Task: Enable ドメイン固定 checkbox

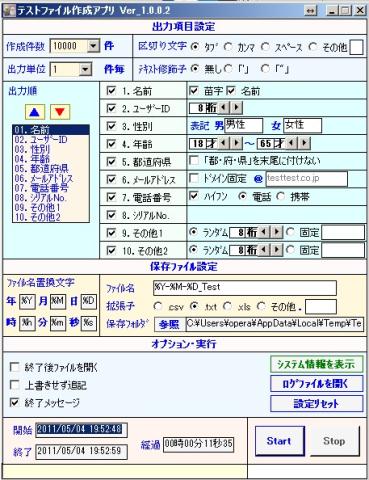Action: 194,178
